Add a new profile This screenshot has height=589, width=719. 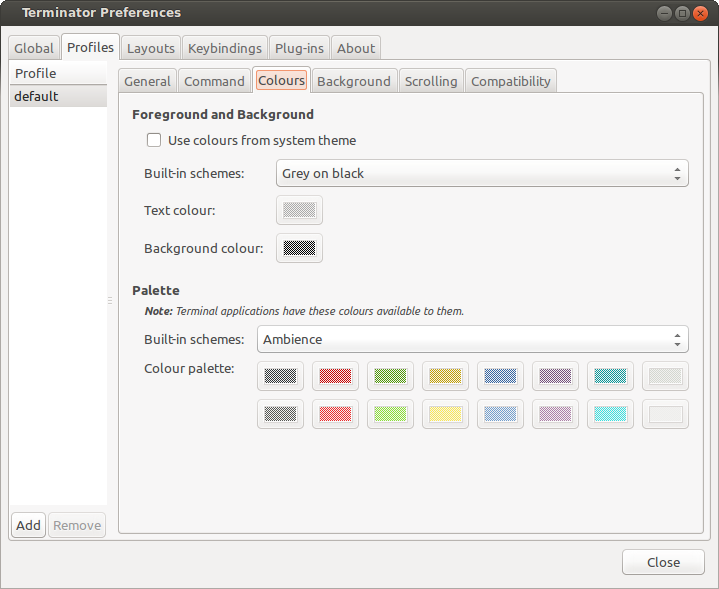(x=28, y=525)
